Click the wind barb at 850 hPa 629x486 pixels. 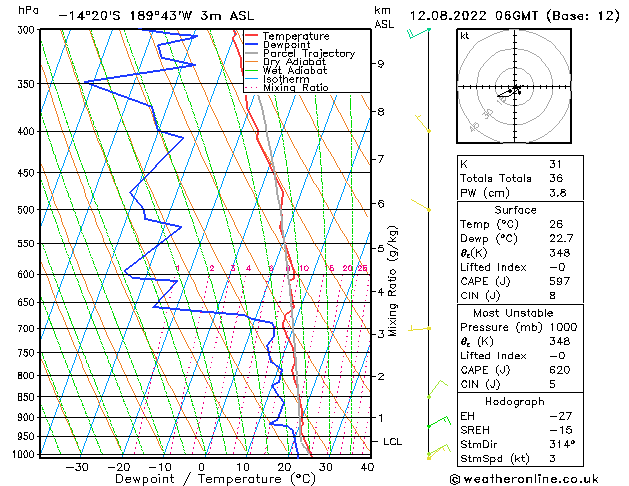pos(437,389)
